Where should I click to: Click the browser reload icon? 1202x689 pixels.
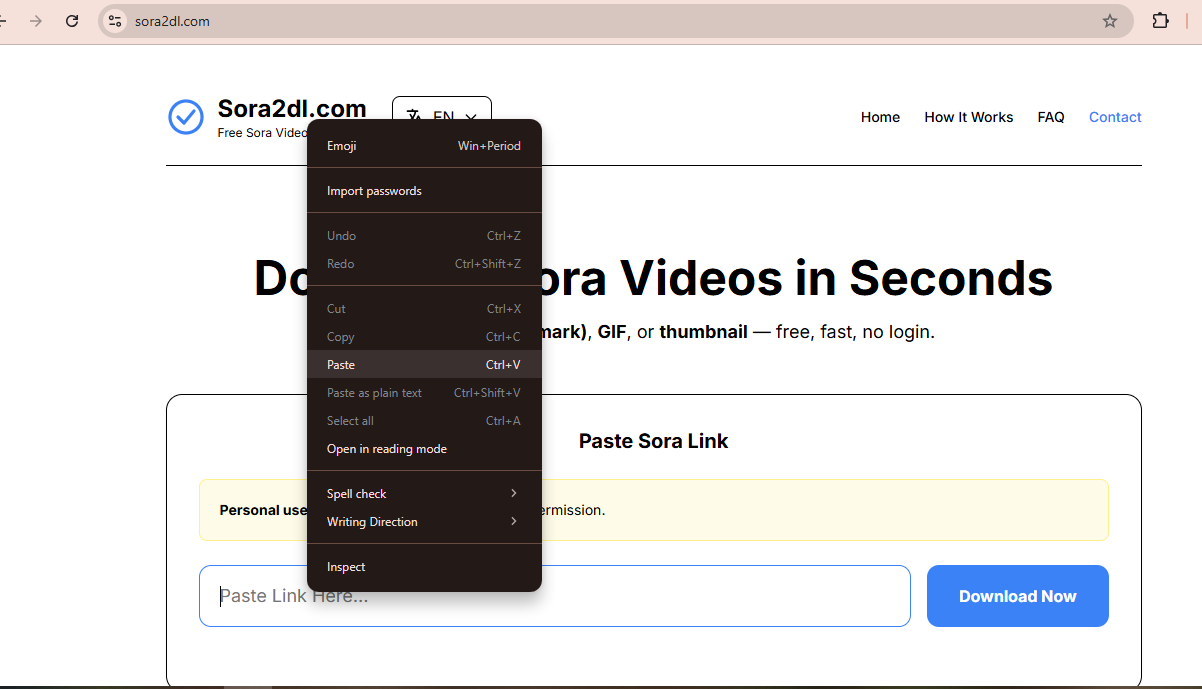71,20
